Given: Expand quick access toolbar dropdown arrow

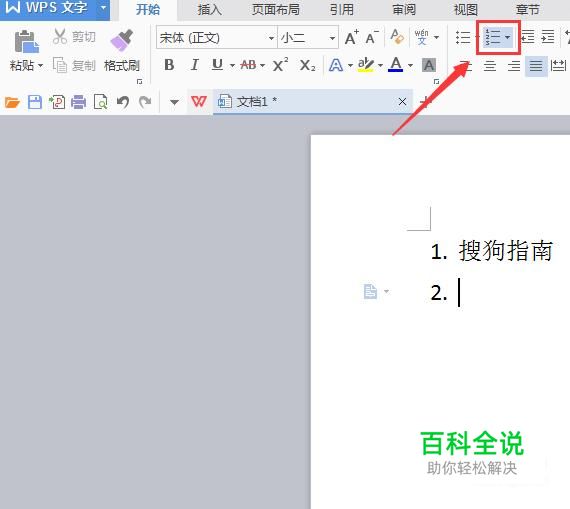Looking at the screenshot, I should coord(174,102).
